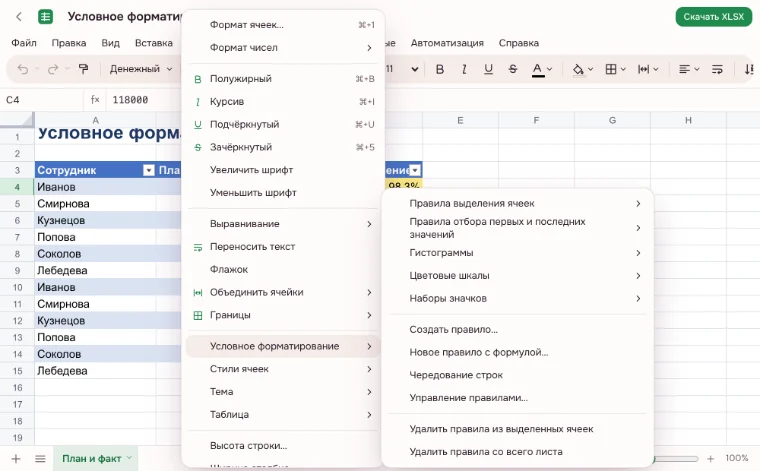Click the Undo icon
This screenshot has width=760, height=471.
tap(22, 69)
